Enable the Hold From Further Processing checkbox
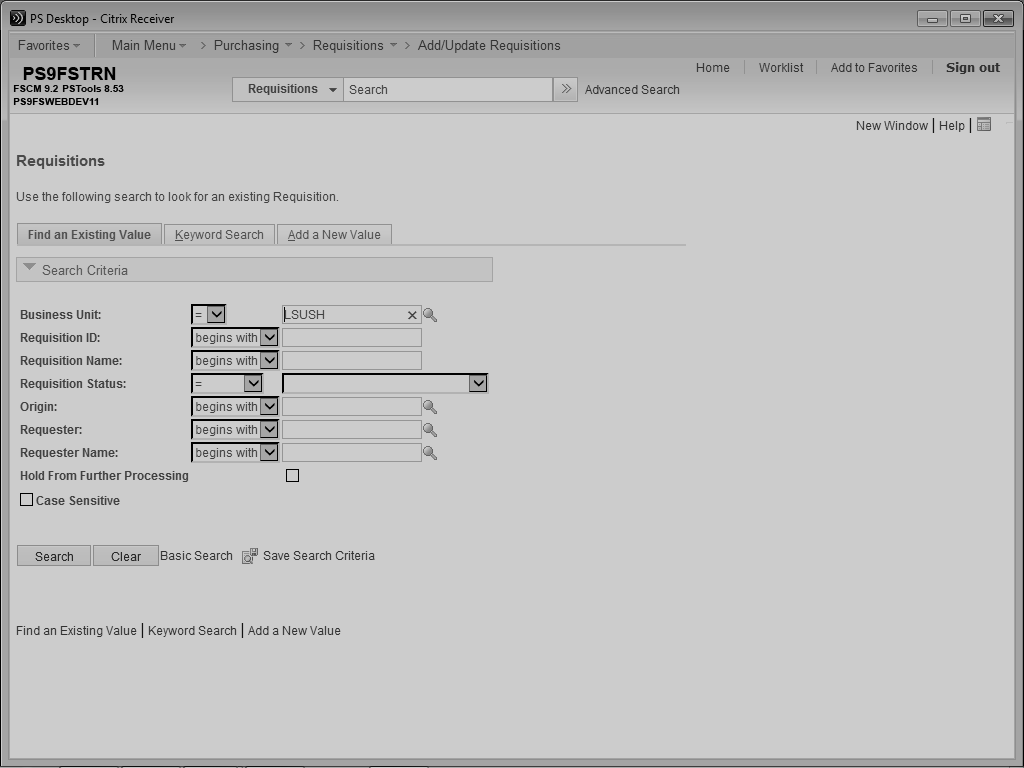This screenshot has height=768, width=1024. (x=292, y=476)
